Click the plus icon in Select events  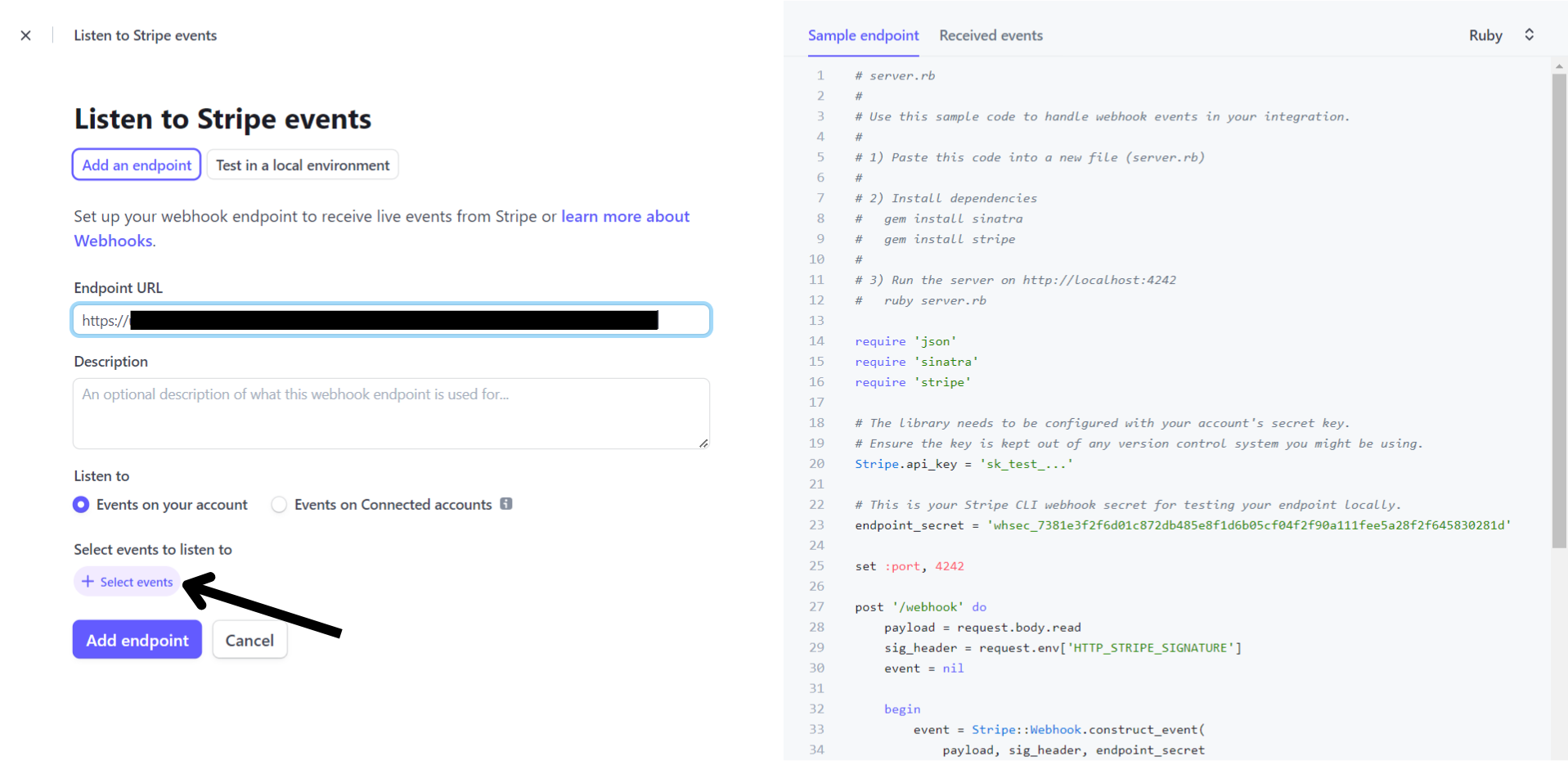(88, 582)
